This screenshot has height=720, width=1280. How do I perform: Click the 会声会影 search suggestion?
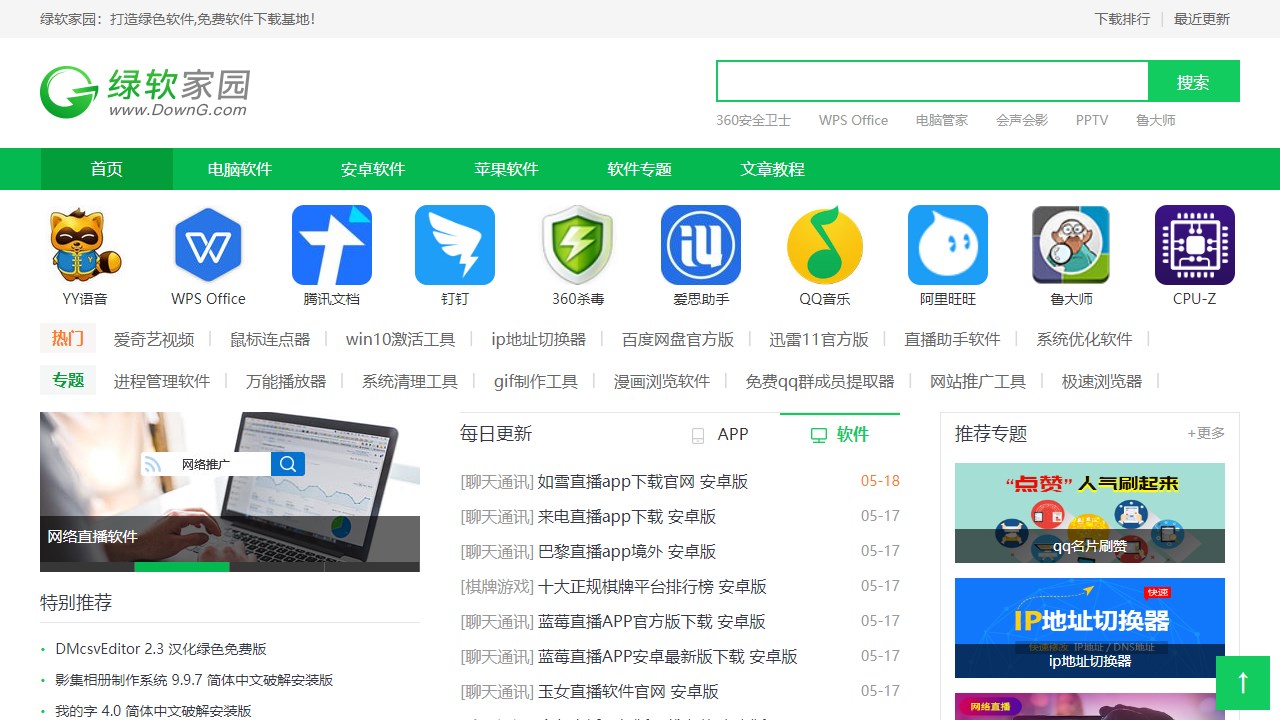pos(1022,120)
